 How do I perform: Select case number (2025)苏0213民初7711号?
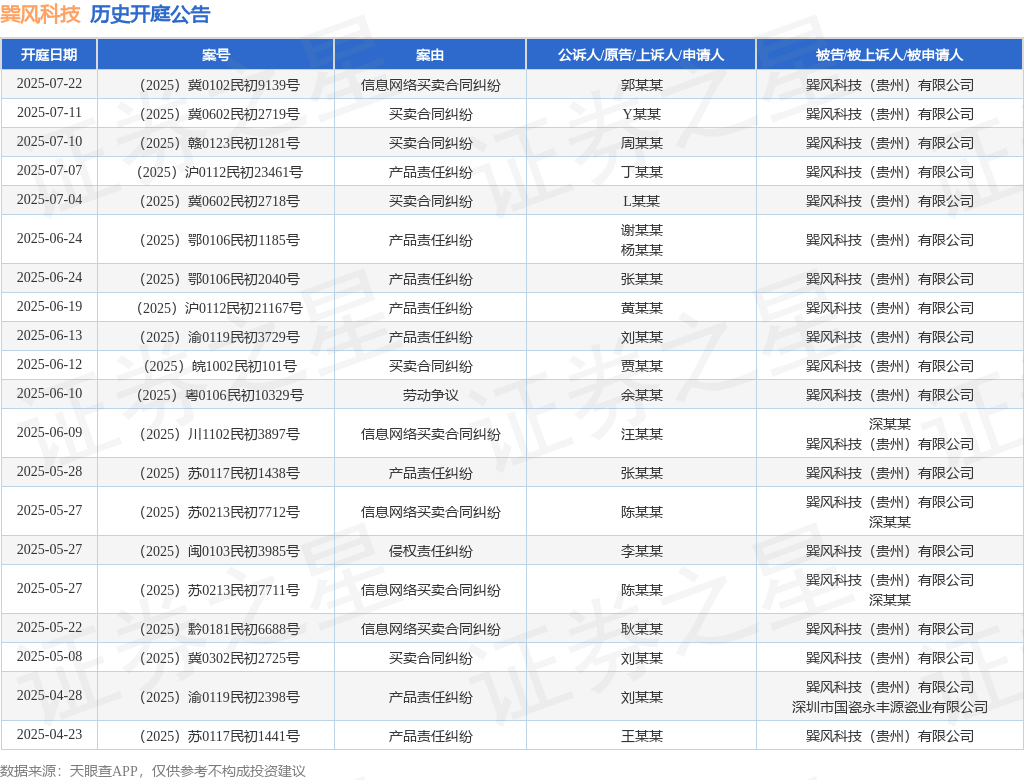click(219, 591)
